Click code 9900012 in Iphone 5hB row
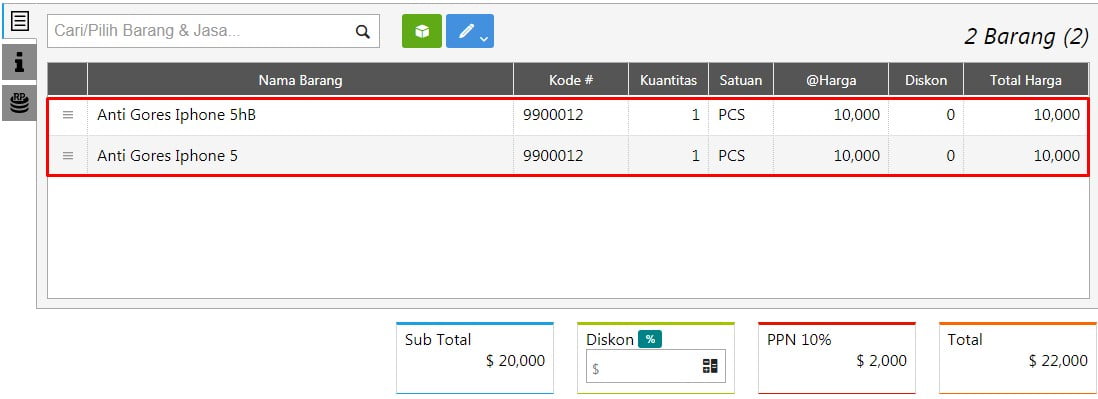Screen dimensions: 1098x399 (x=553, y=115)
